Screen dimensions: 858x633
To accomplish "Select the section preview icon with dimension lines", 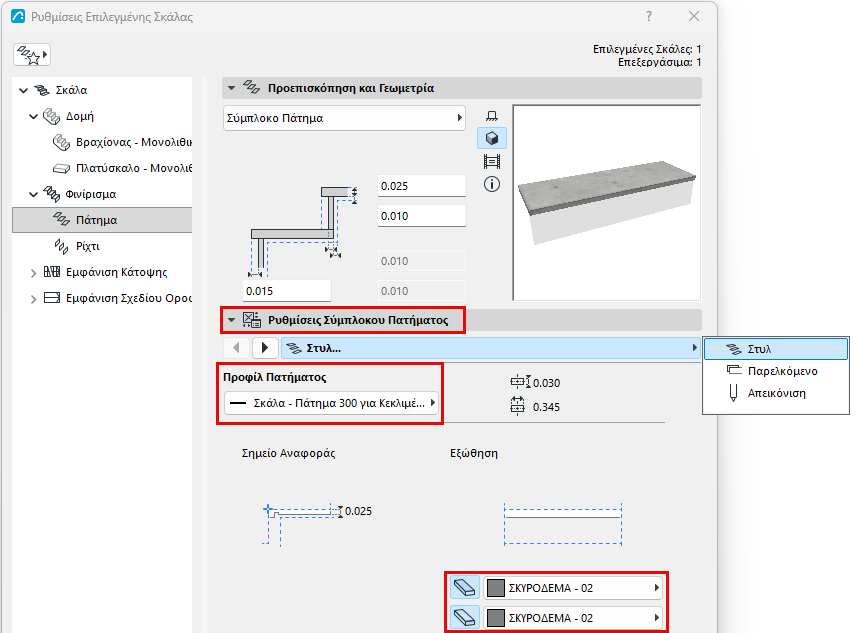I will click(x=491, y=161).
